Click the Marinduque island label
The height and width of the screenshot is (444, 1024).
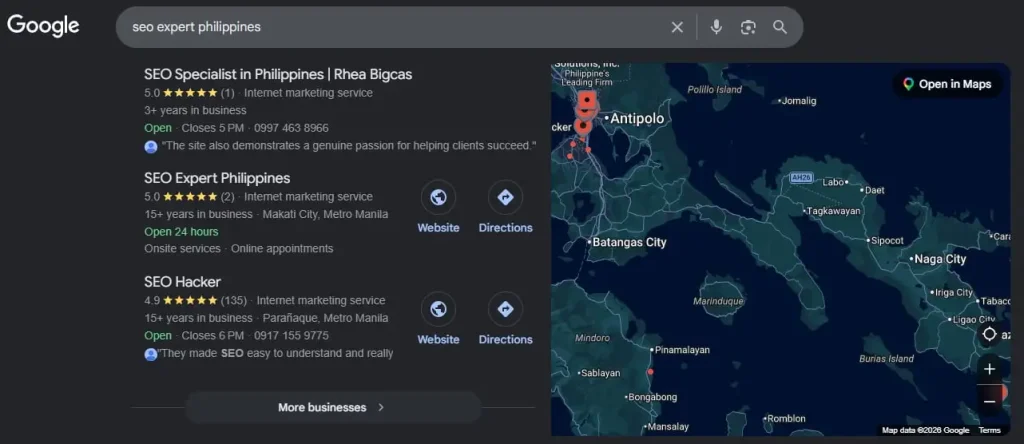coord(718,302)
